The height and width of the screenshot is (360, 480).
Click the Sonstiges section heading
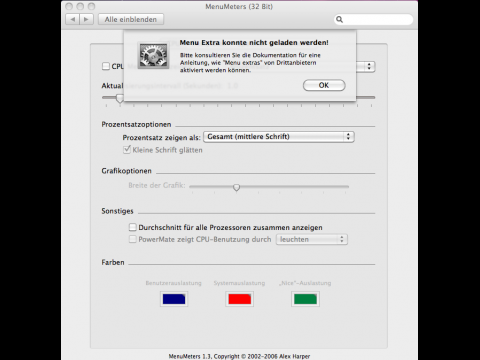pyautogui.click(x=117, y=211)
